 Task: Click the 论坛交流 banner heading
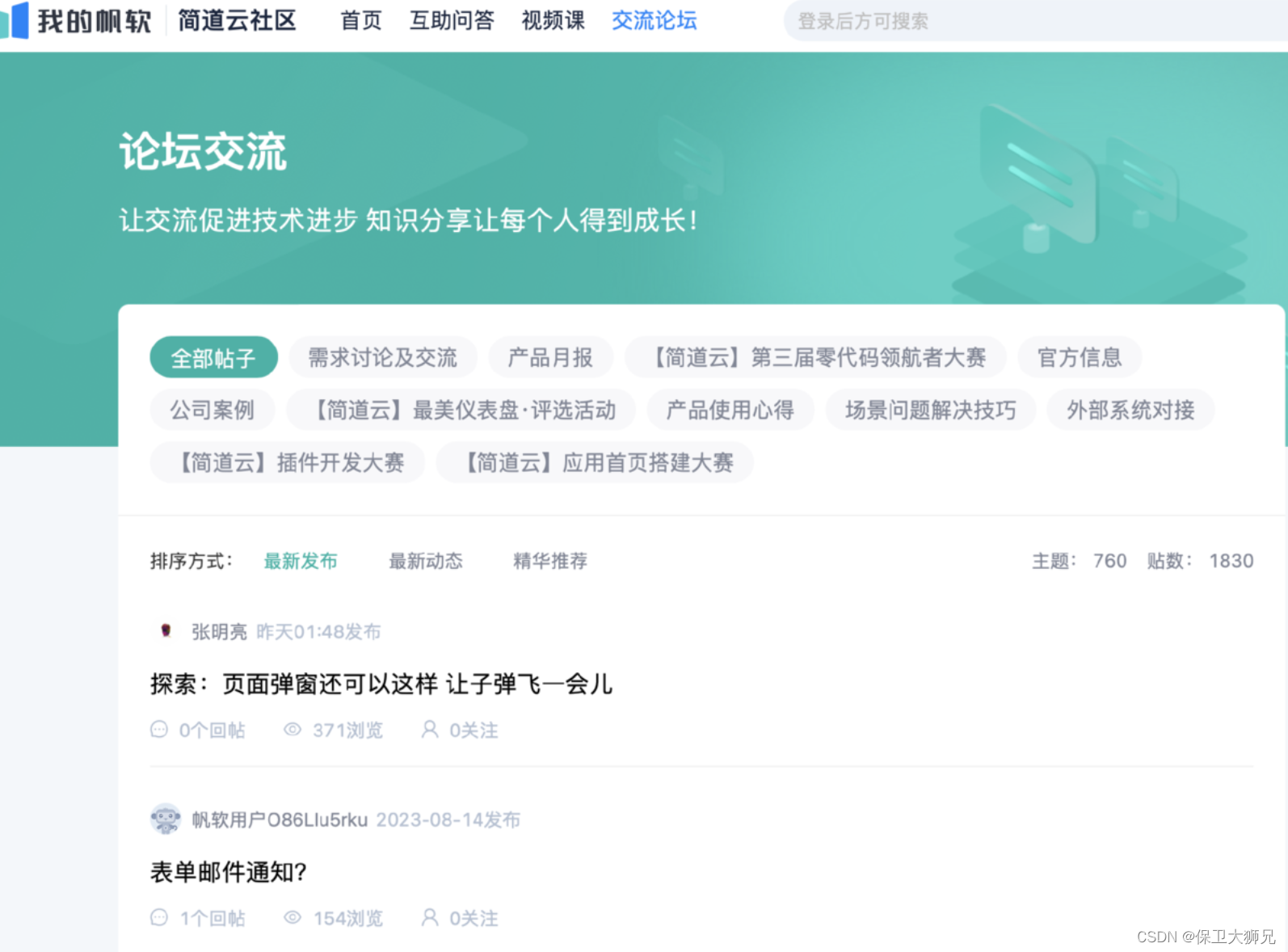tap(203, 151)
